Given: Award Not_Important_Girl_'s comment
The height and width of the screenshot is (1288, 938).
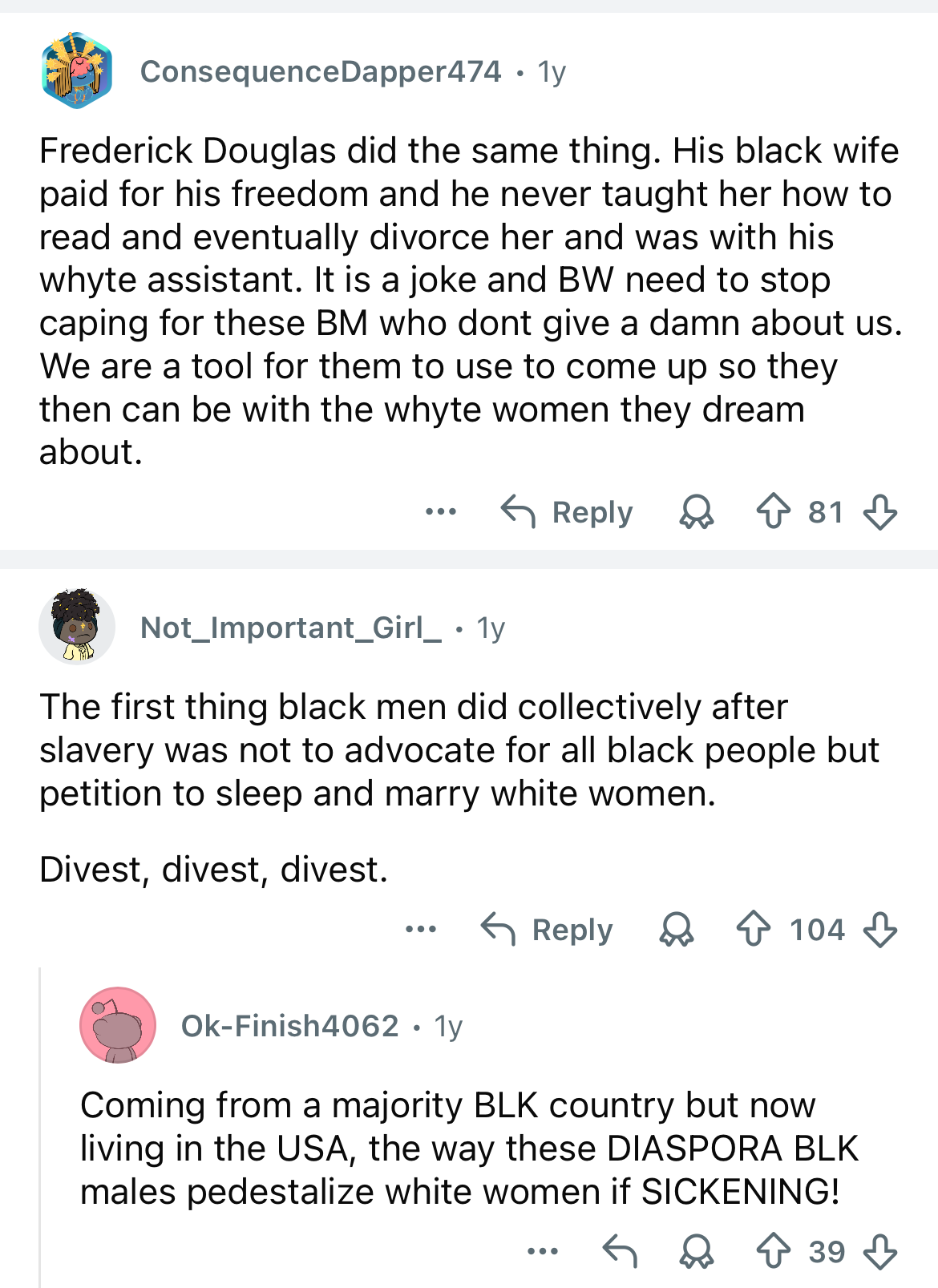Looking at the screenshot, I should pos(676,930).
